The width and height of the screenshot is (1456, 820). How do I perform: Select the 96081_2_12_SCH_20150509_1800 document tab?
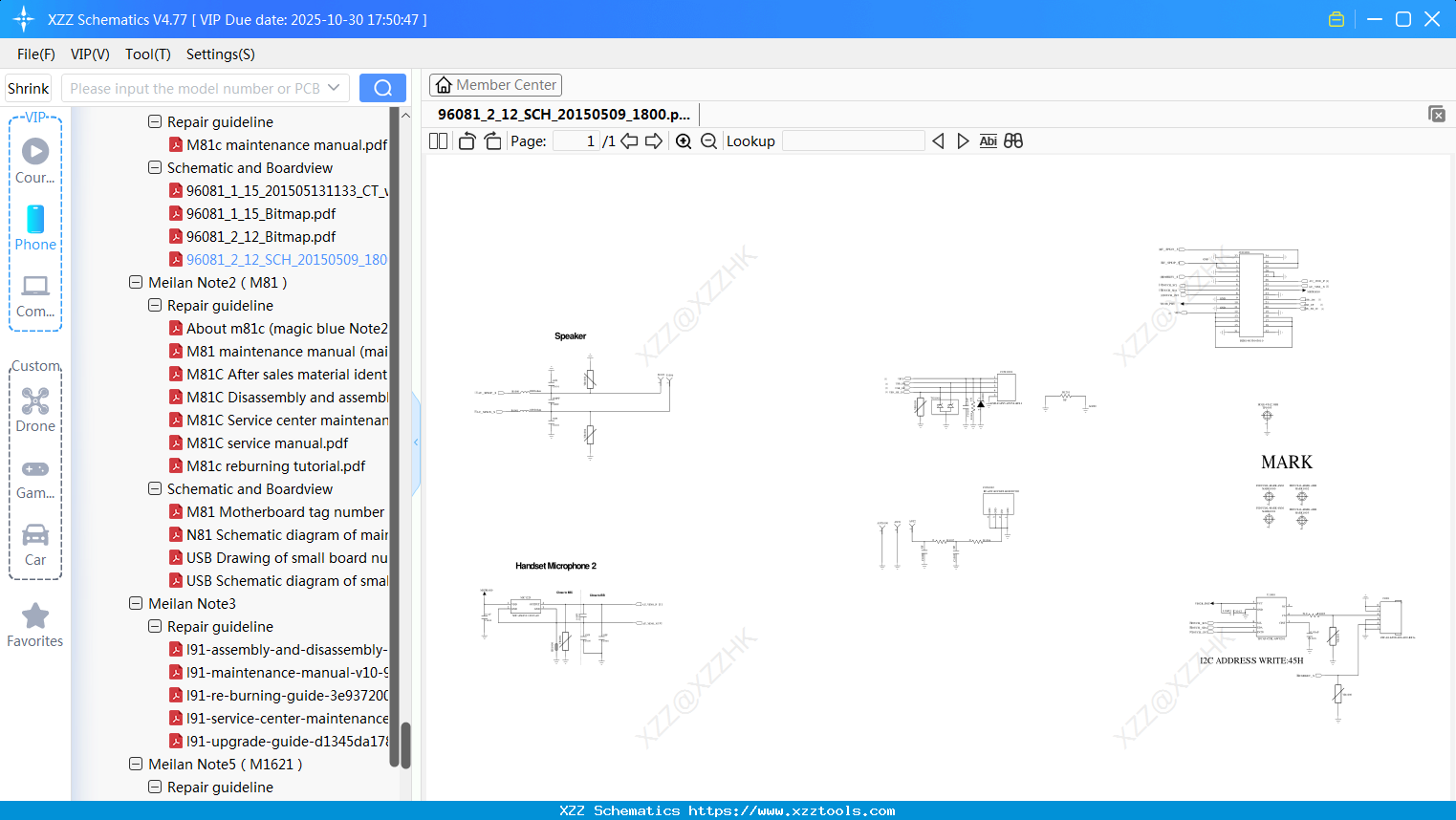pos(564,115)
